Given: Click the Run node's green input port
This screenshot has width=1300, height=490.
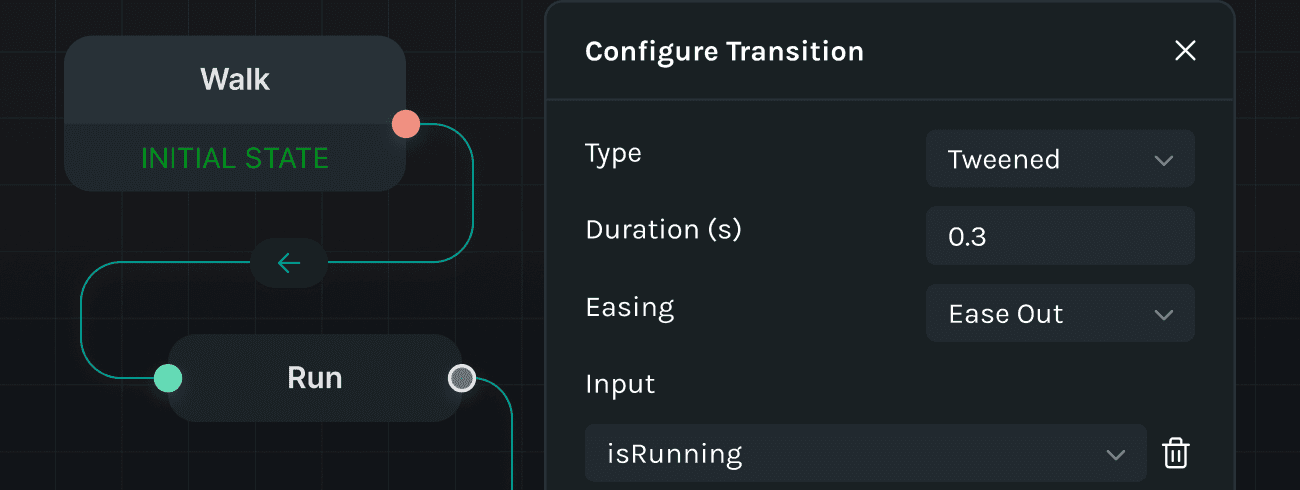Looking at the screenshot, I should point(168,378).
